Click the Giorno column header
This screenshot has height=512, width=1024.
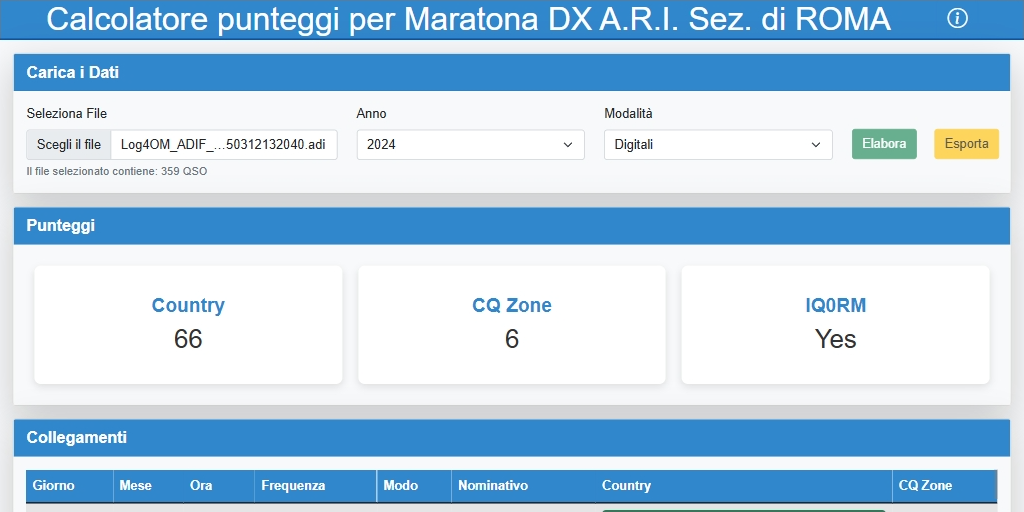69,486
